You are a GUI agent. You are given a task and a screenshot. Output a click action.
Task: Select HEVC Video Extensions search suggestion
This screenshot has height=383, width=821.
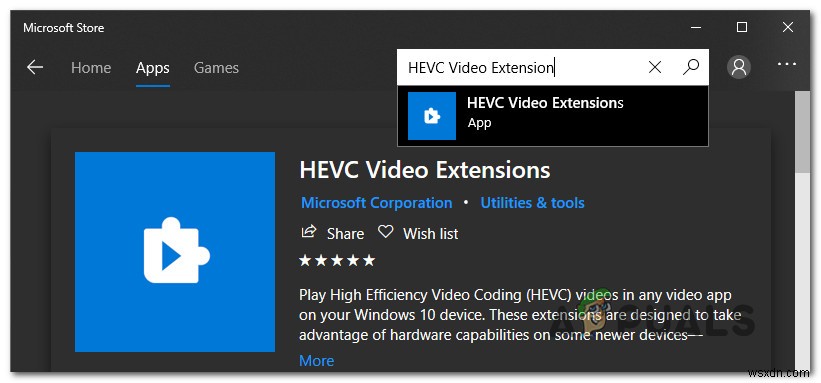point(553,116)
